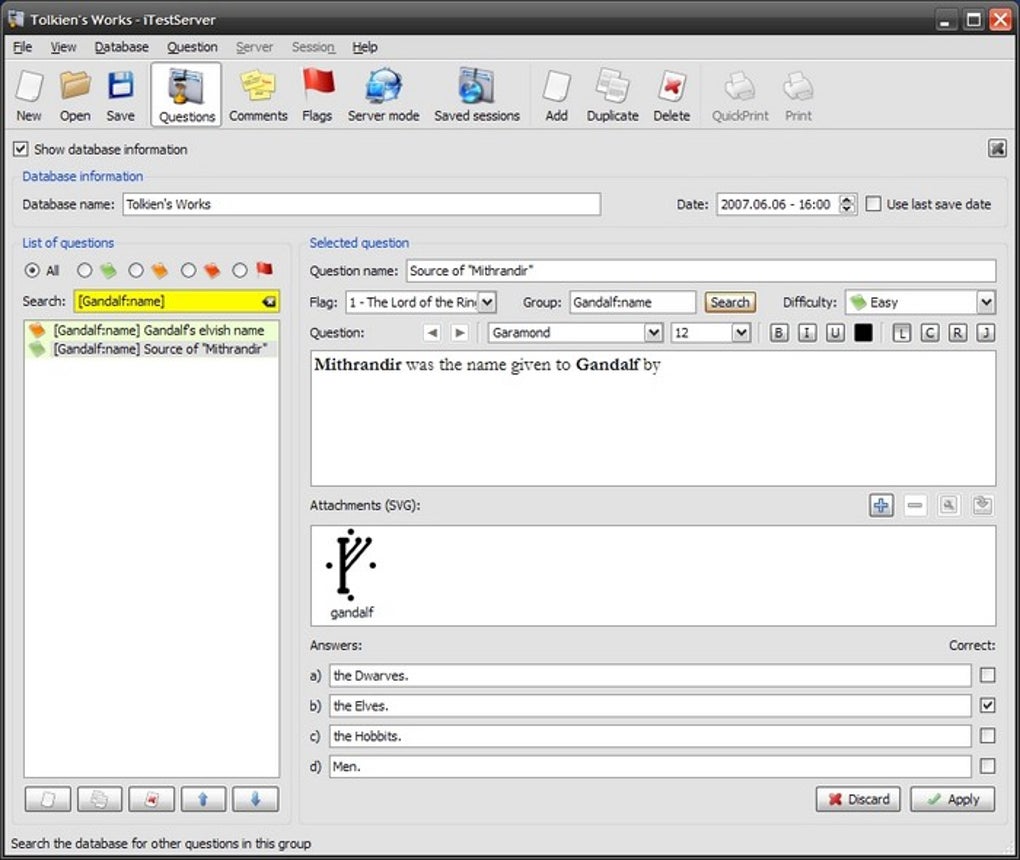Viewport: 1020px width, 860px height.
Task: Align question text right
Action: pos(958,333)
